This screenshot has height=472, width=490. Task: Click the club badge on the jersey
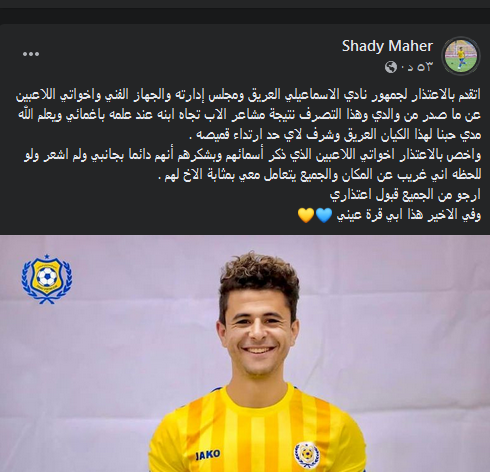pos(306,455)
